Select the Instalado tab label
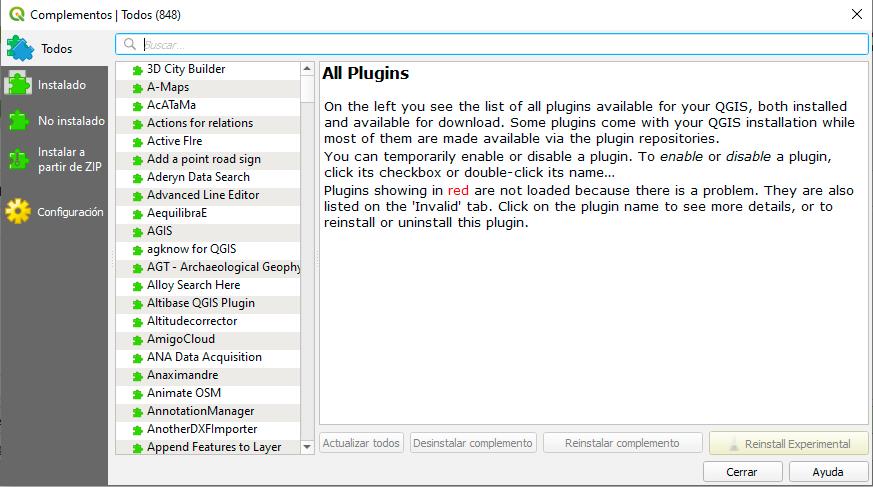The height and width of the screenshot is (487, 873). tap(62, 85)
